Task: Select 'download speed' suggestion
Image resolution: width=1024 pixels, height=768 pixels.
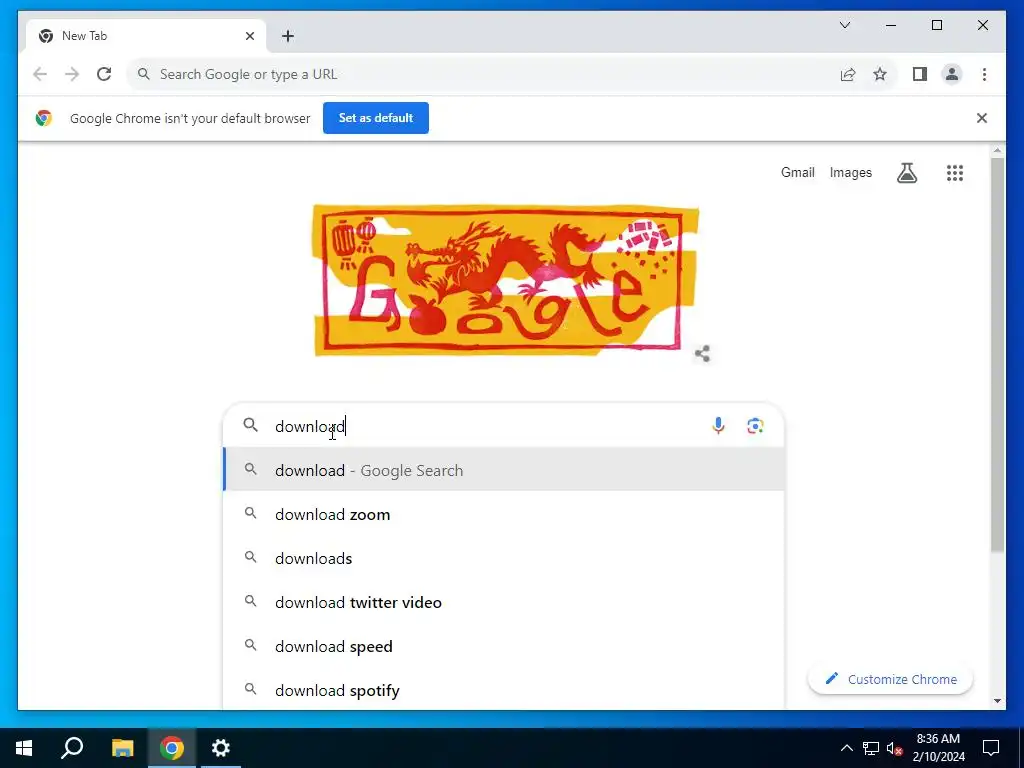Action: (504, 647)
